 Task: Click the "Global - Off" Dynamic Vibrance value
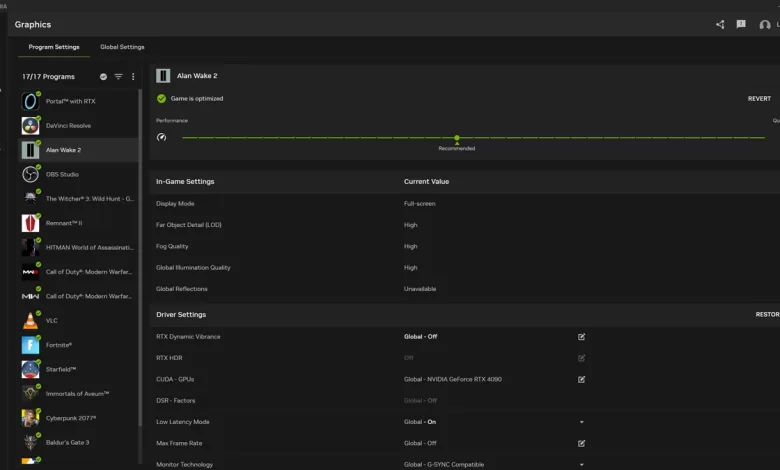pyautogui.click(x=420, y=337)
